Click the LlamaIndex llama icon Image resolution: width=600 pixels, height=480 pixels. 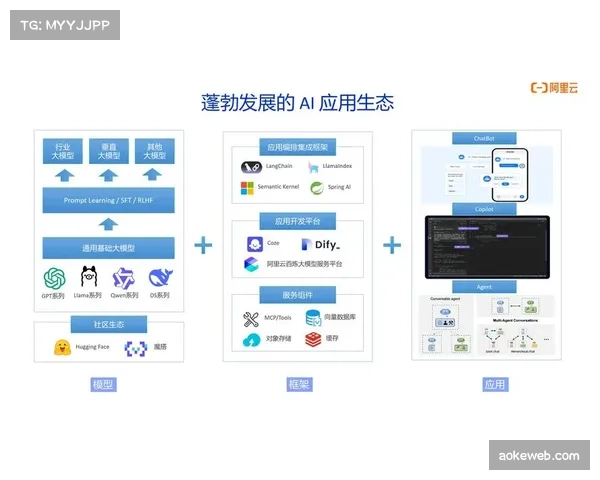[x=313, y=167]
